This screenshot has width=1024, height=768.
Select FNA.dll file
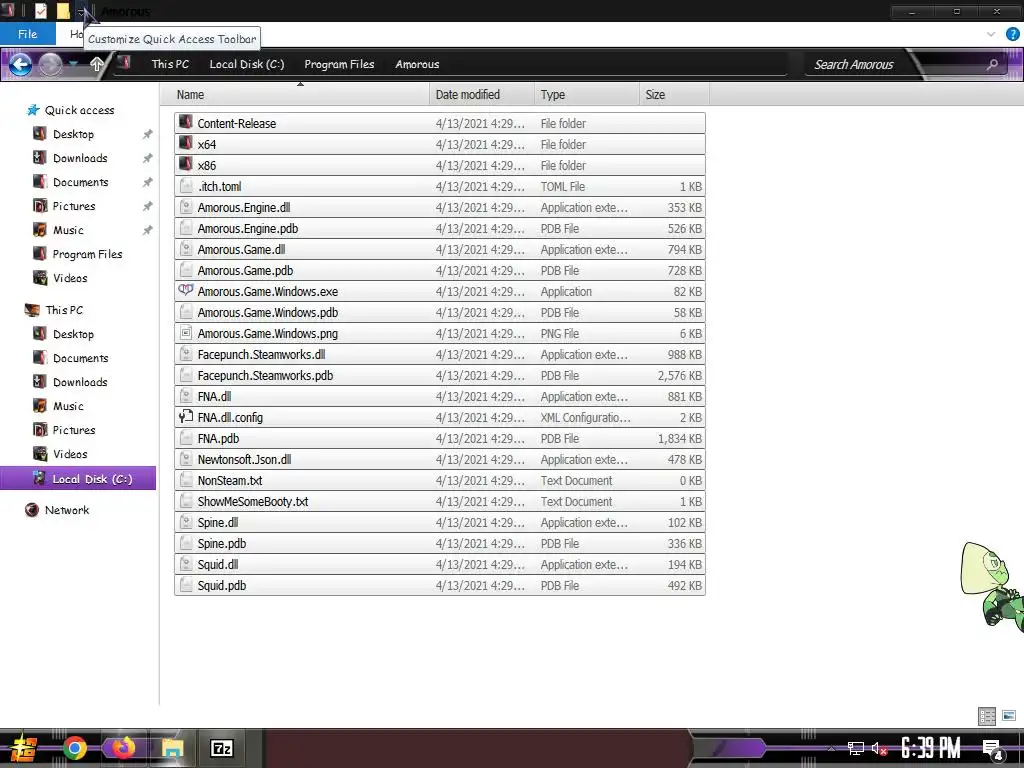click(x=440, y=396)
